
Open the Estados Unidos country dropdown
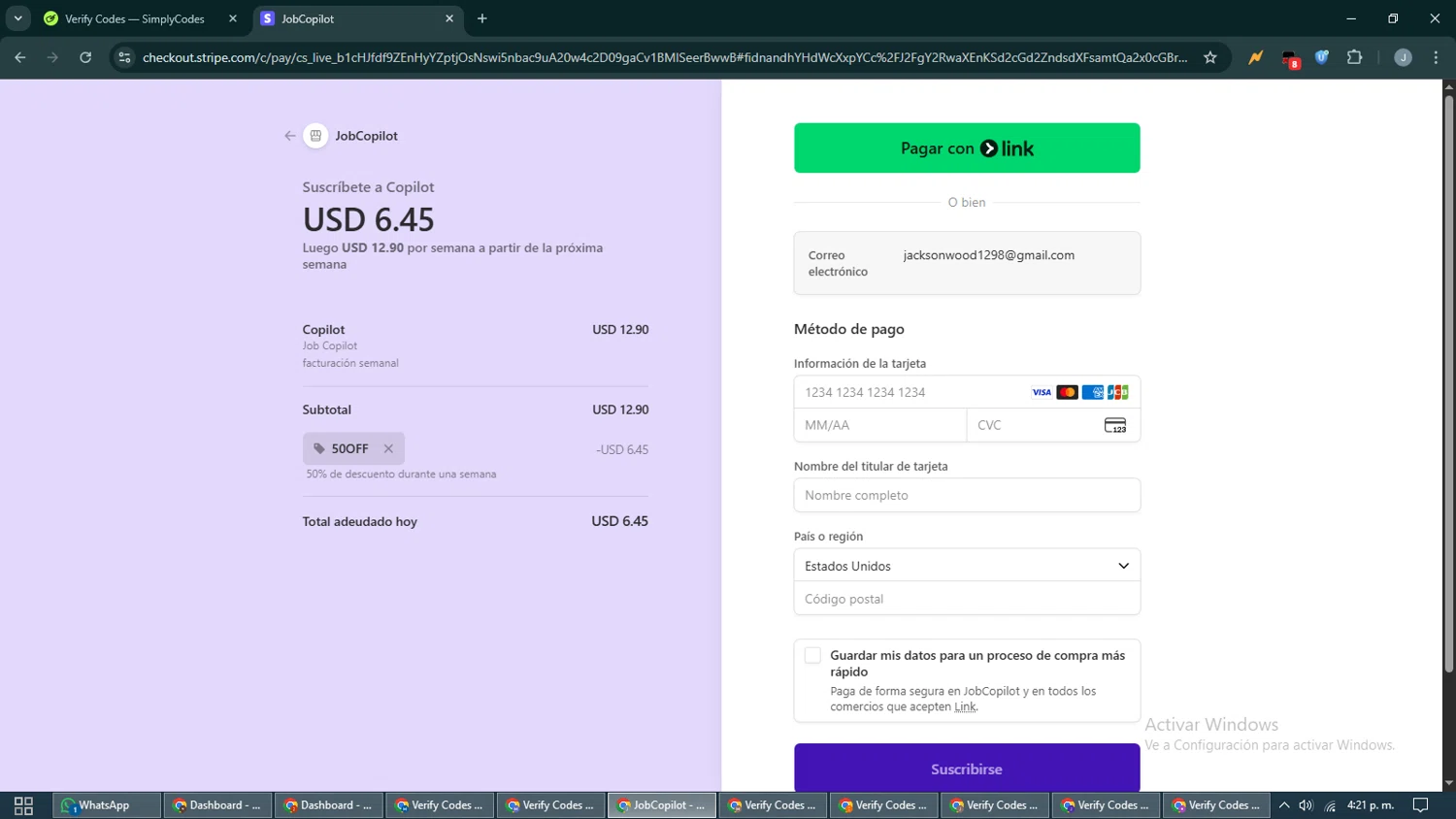click(x=967, y=566)
